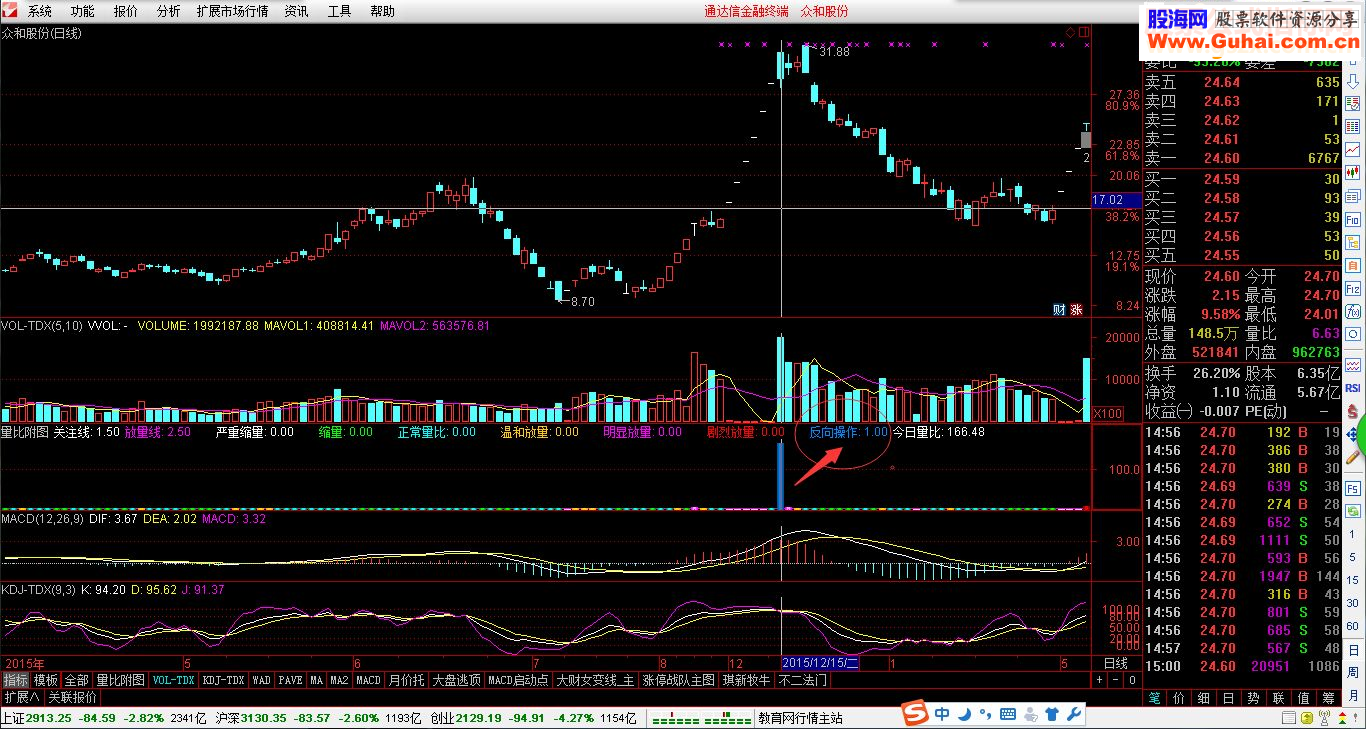Open the 功能 menu
Image resolution: width=1366 pixels, height=729 pixels.
point(83,11)
